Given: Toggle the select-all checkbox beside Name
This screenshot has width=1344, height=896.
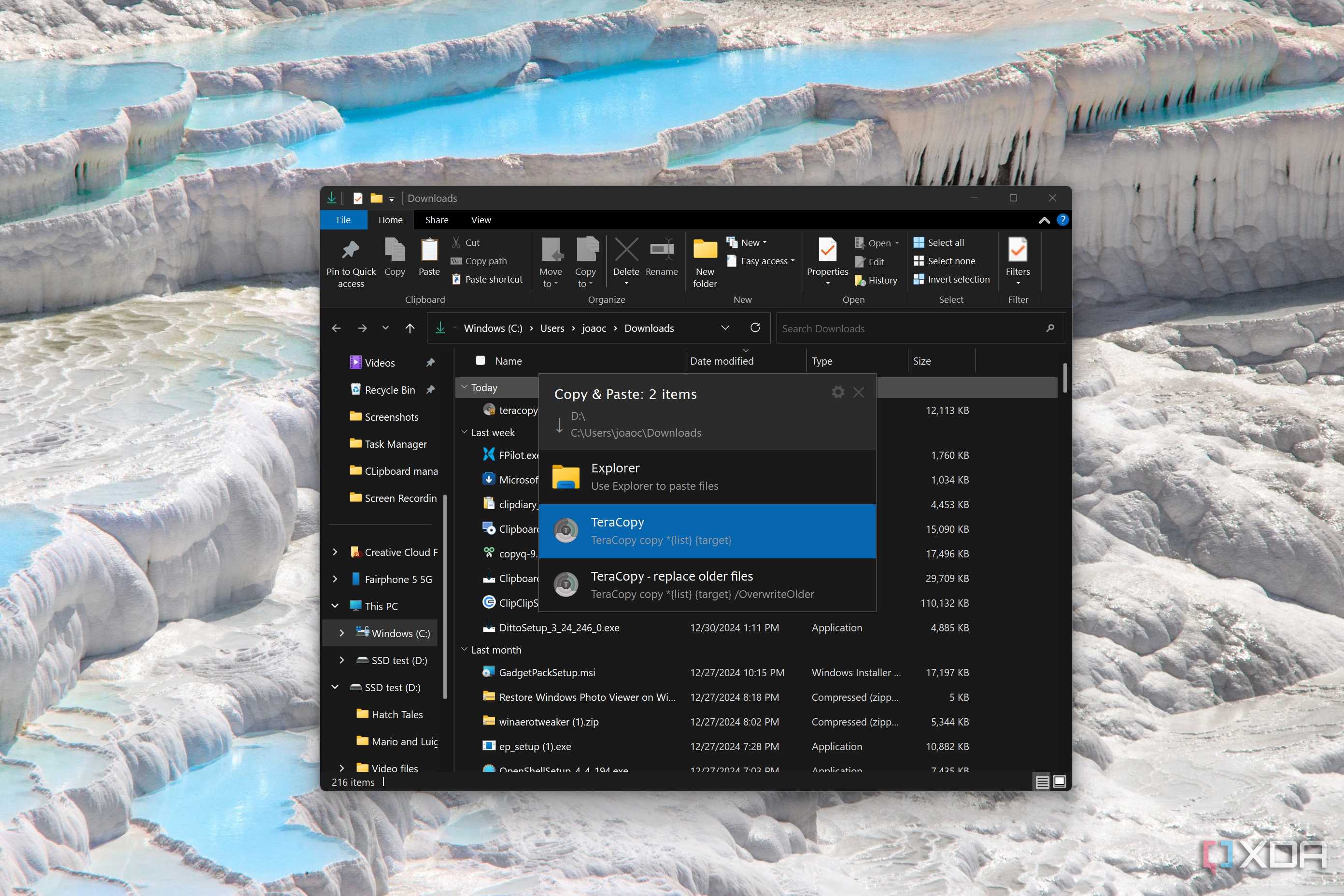Looking at the screenshot, I should 481,360.
